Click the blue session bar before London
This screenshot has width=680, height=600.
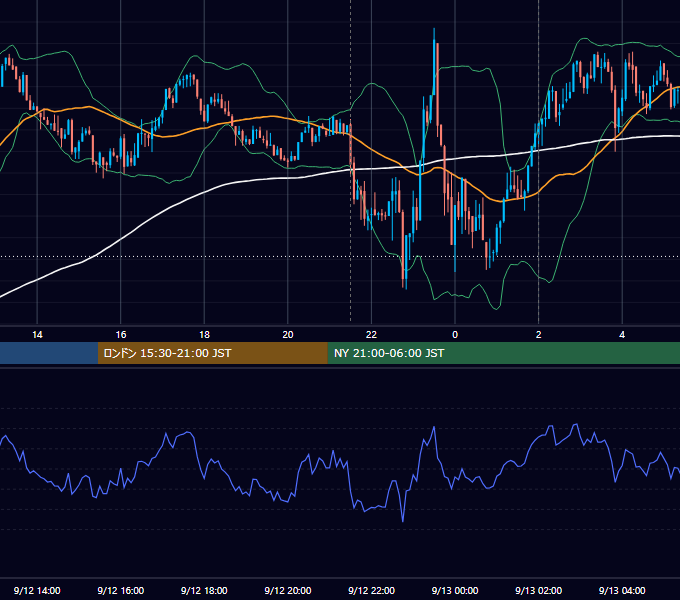(x=49, y=353)
